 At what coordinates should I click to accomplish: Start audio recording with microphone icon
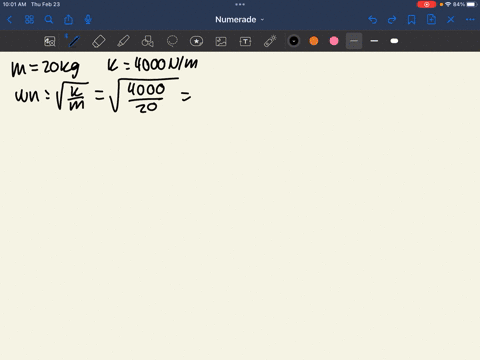pos(88,20)
